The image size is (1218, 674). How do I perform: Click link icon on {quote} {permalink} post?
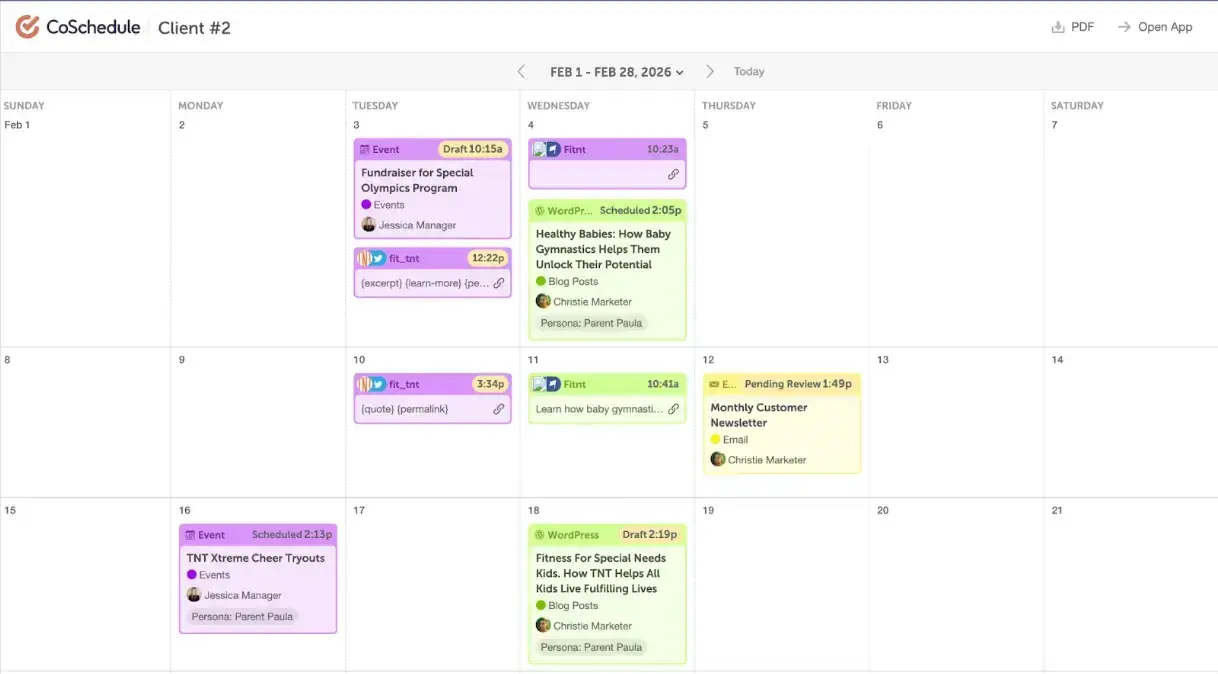point(499,409)
